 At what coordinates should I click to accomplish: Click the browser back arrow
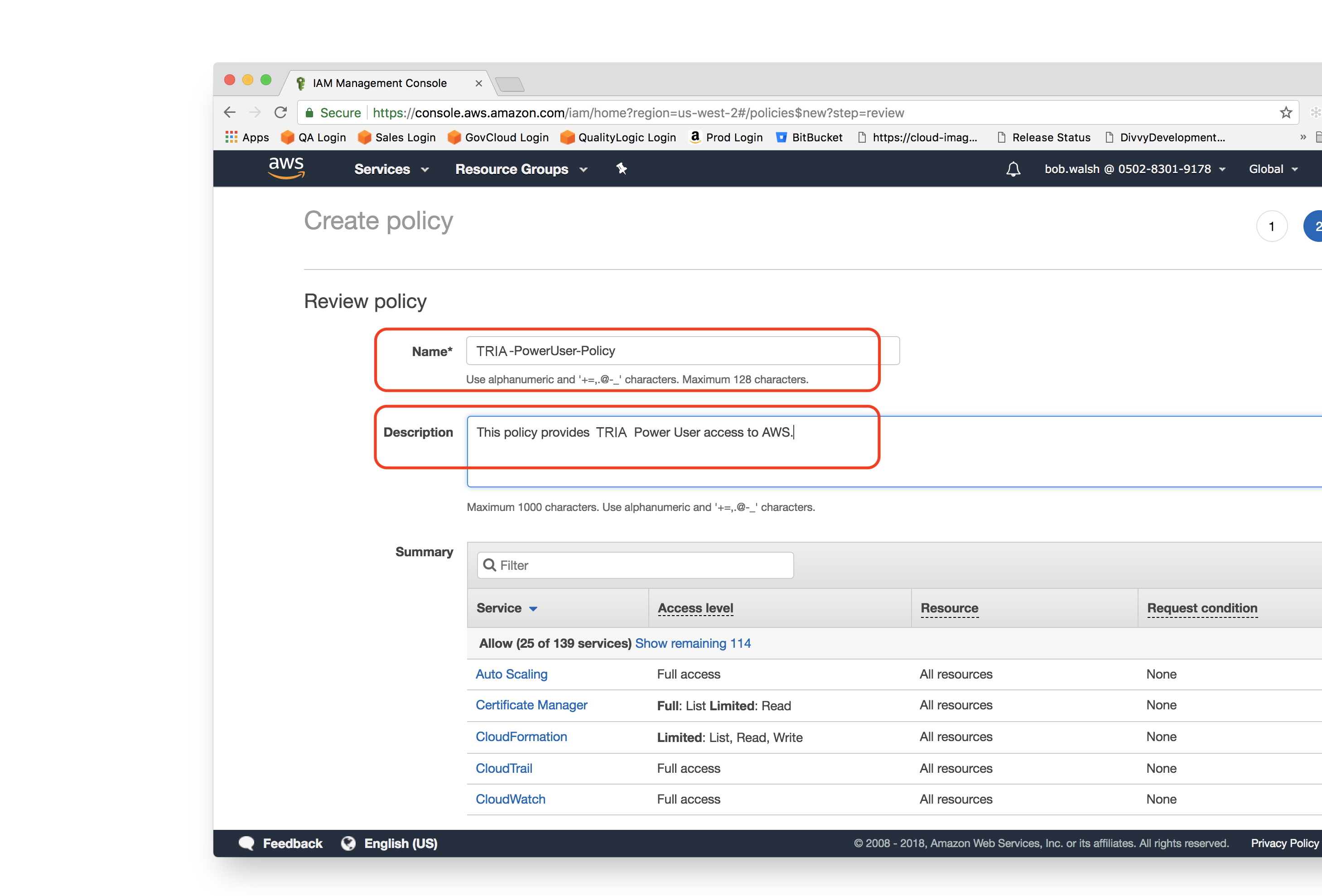pos(230,113)
